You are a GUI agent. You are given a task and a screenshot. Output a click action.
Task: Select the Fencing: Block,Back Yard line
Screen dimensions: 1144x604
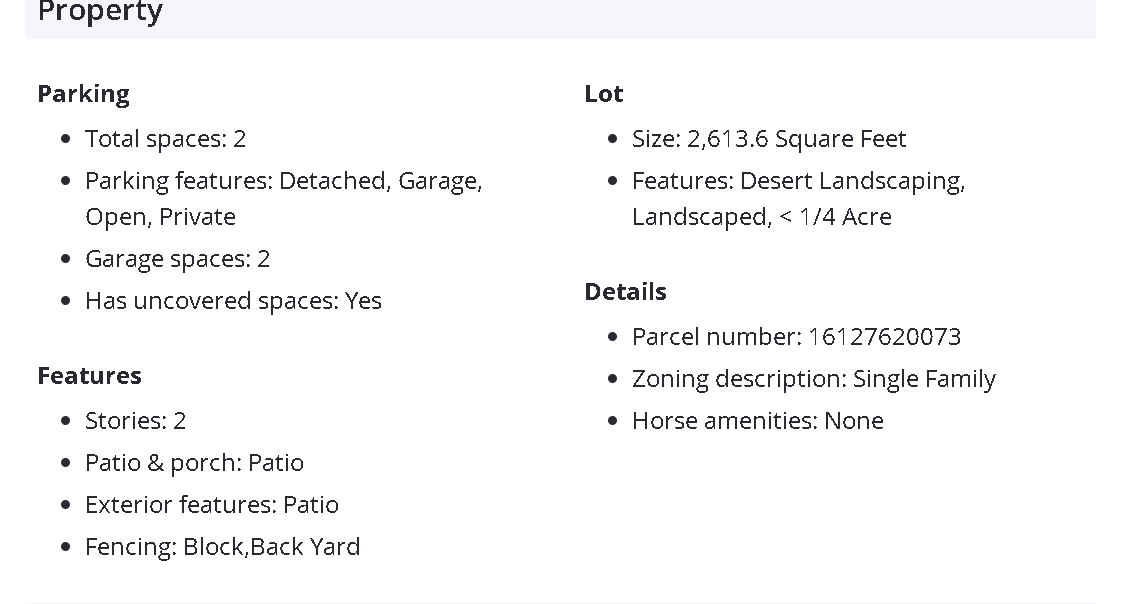[x=222, y=547]
